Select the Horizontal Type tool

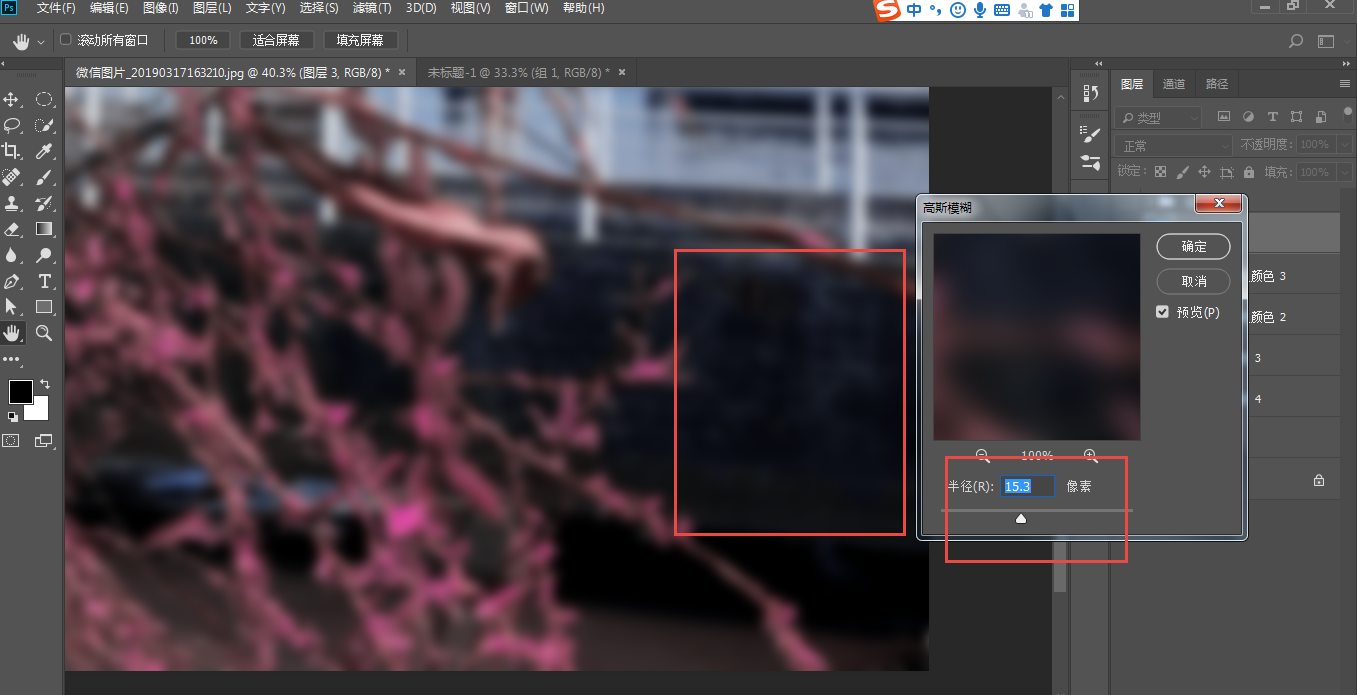point(44,281)
